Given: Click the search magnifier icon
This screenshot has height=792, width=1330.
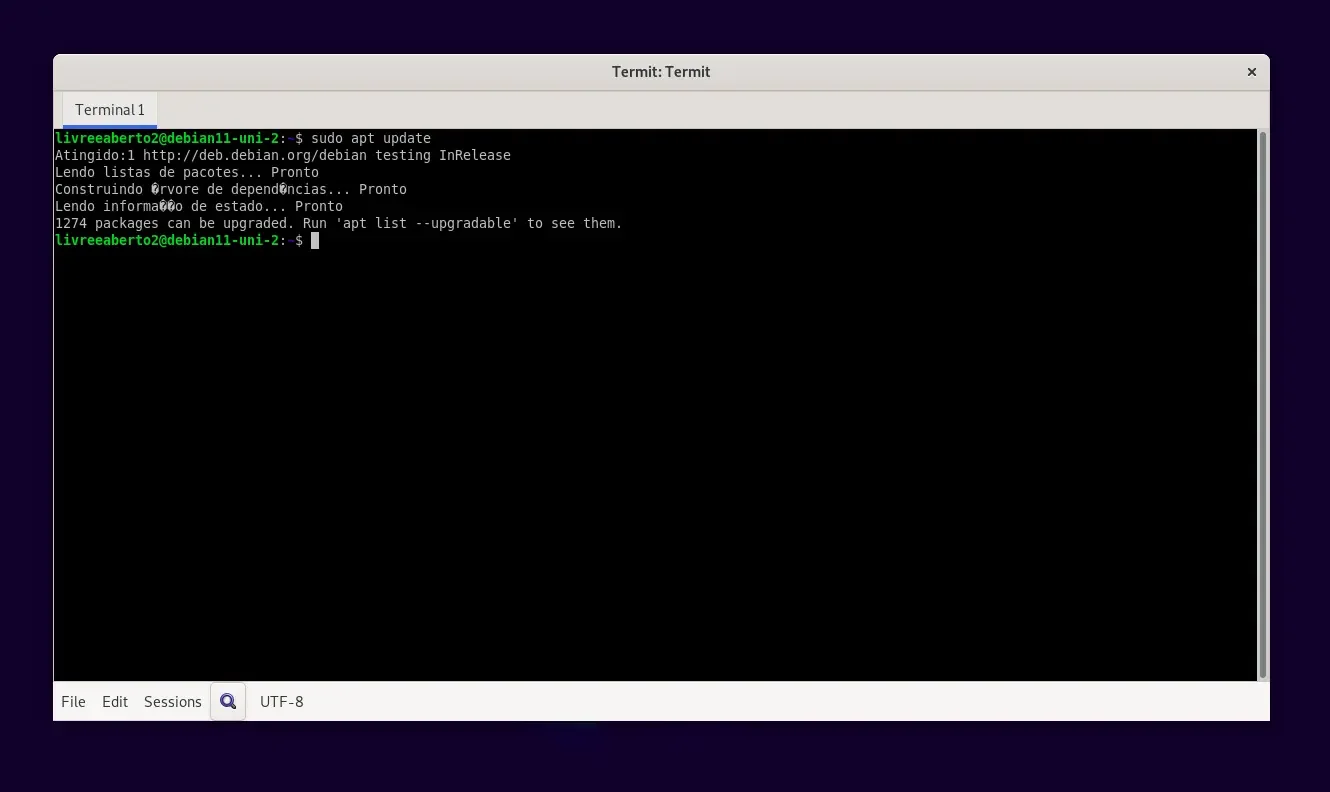Looking at the screenshot, I should tap(228, 701).
